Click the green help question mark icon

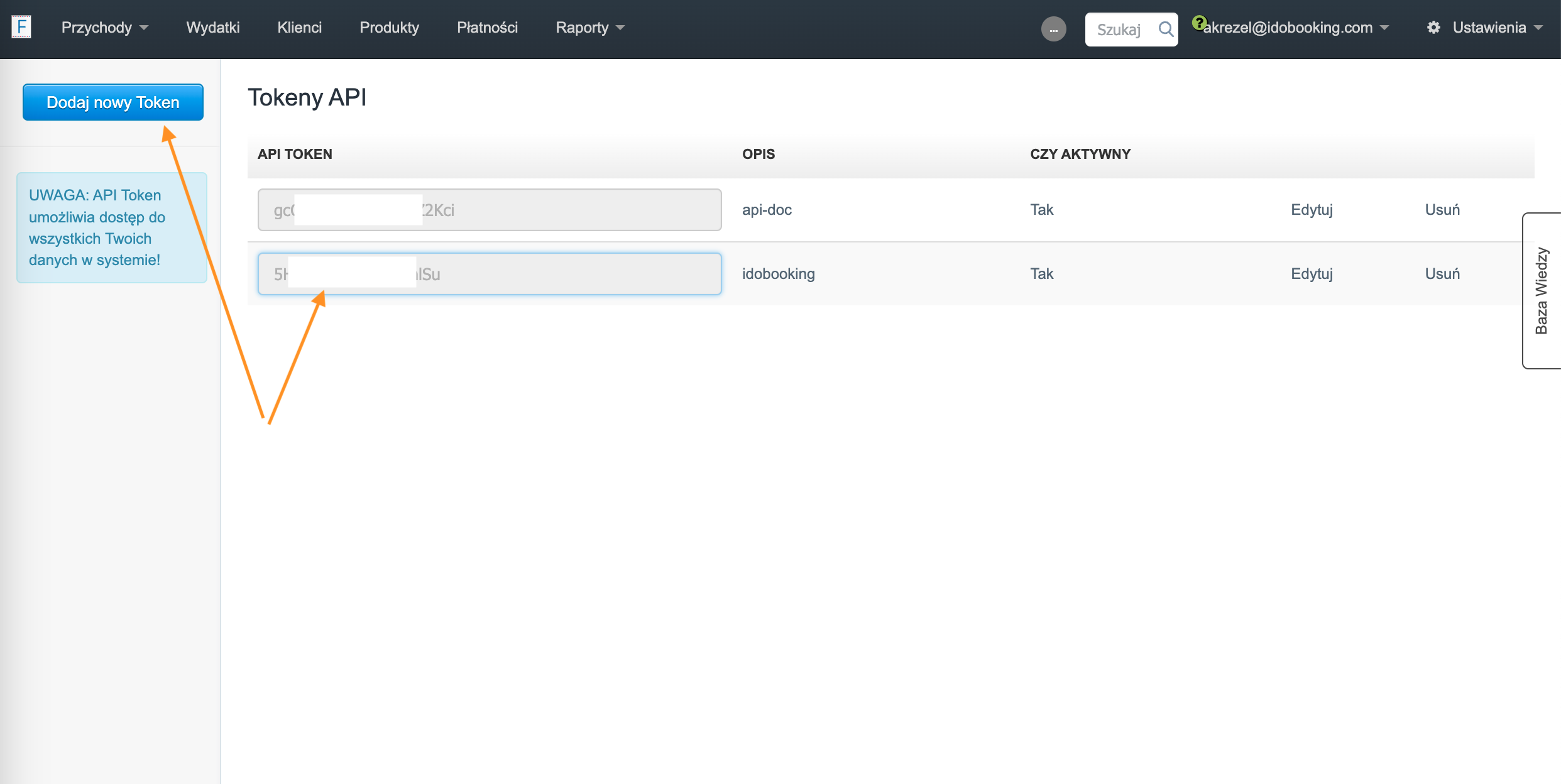(1198, 23)
